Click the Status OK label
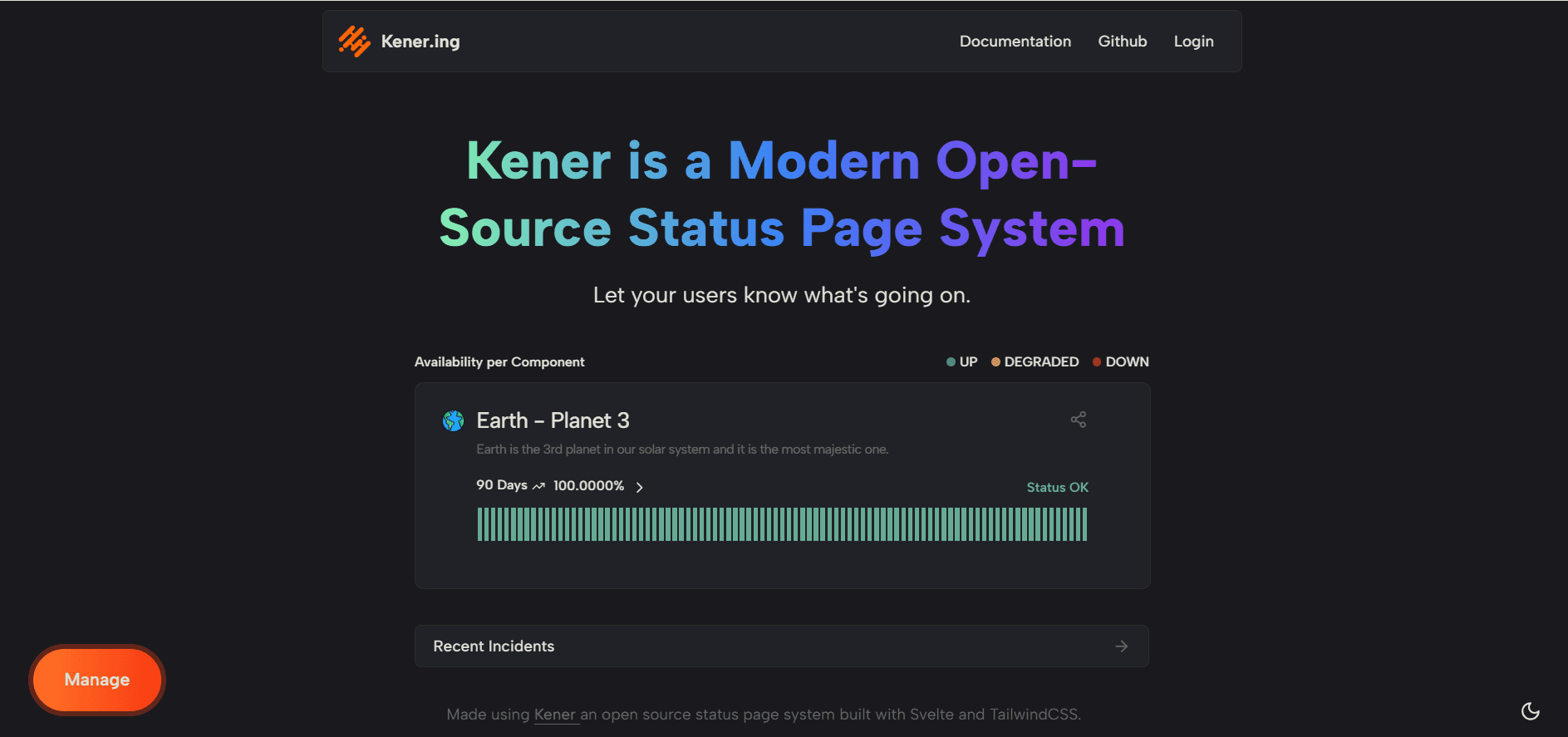Viewport: 1568px width, 737px height. click(1057, 488)
